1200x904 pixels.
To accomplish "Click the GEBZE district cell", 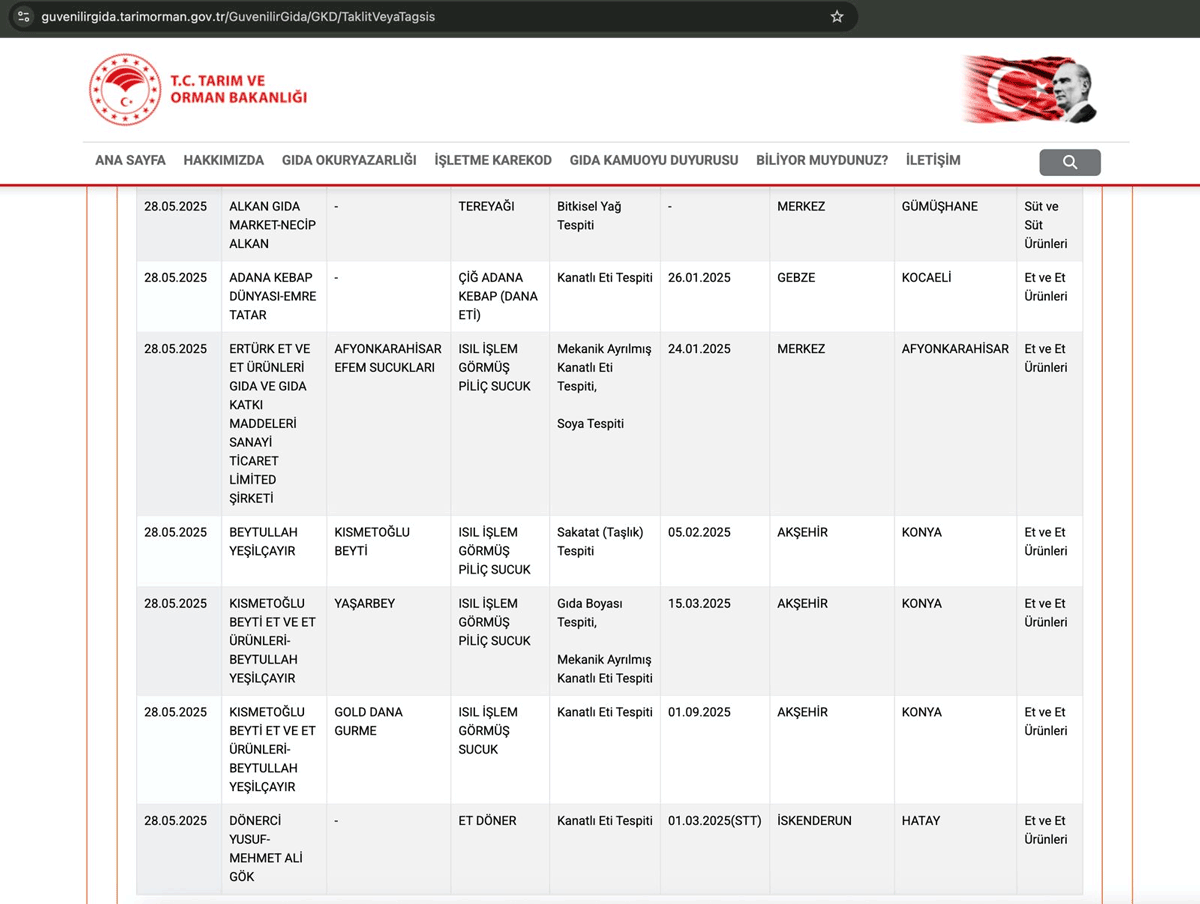I will click(x=796, y=277).
